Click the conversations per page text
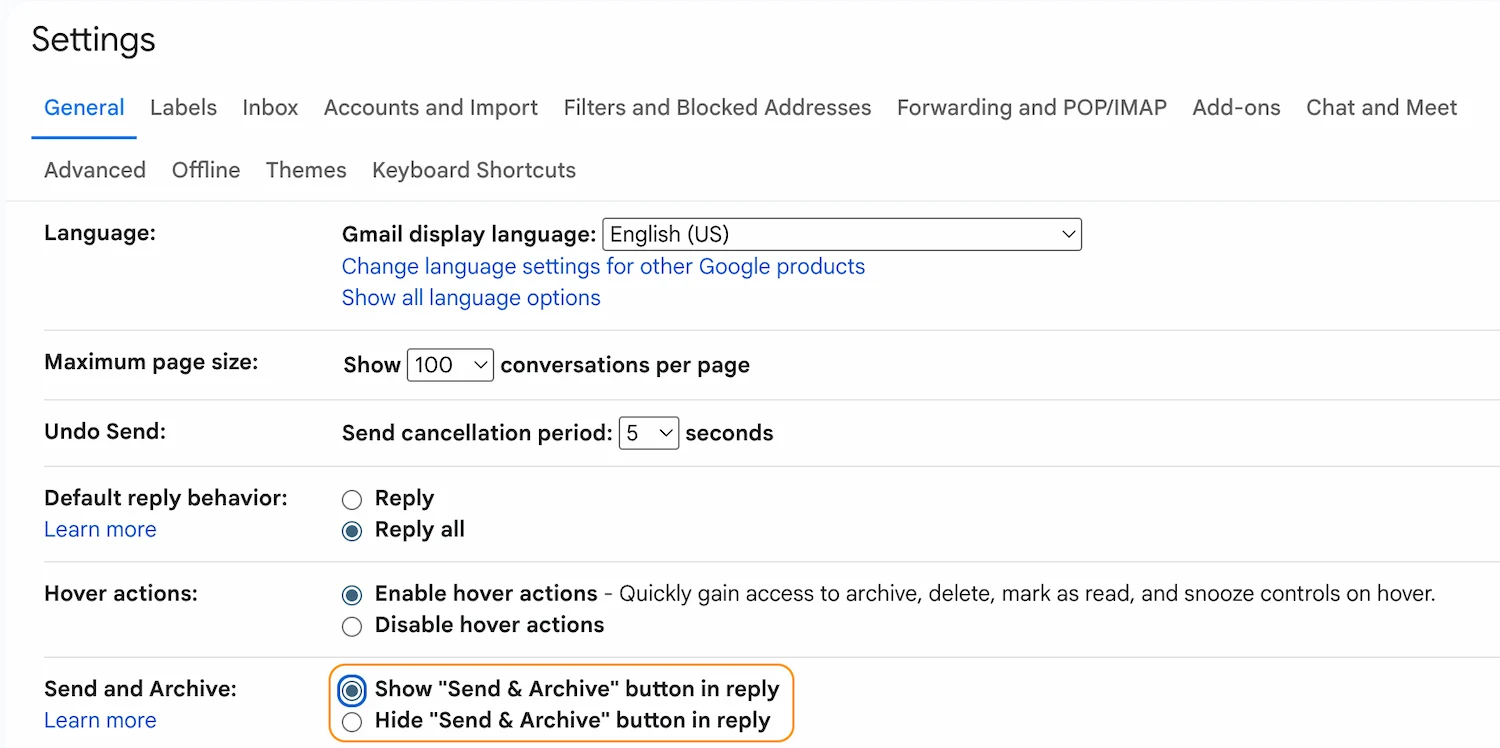 click(x=625, y=365)
